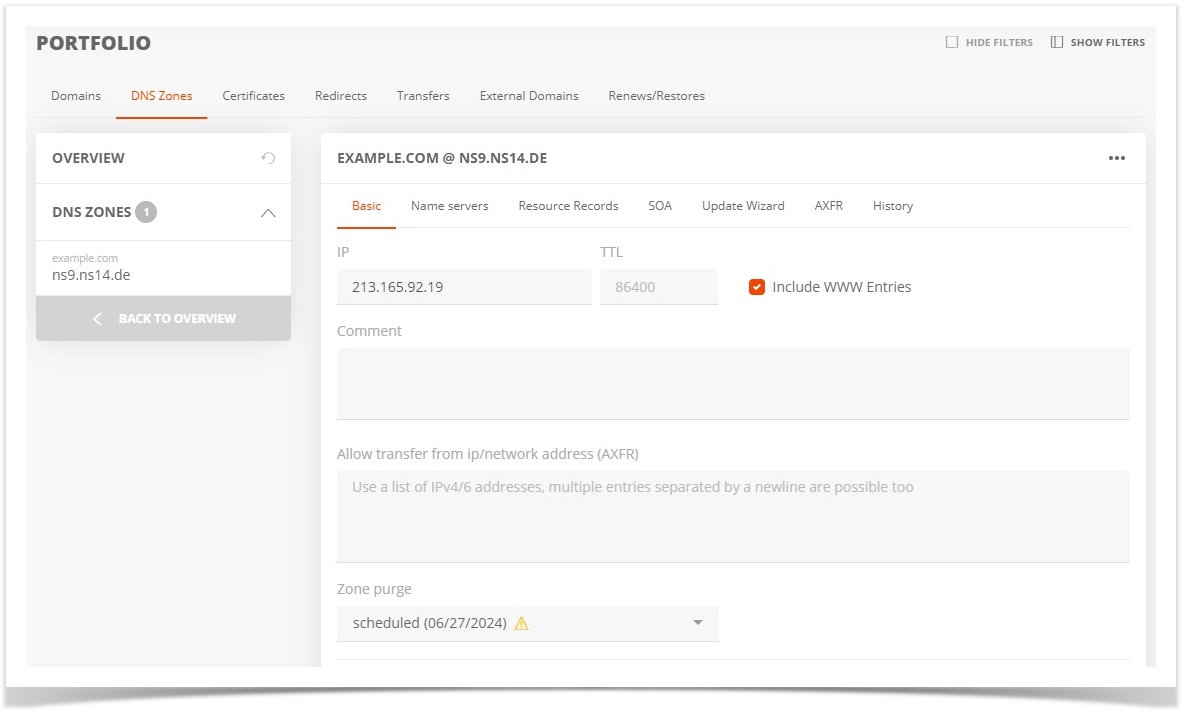Switch to the Domains tab
The height and width of the screenshot is (716, 1190).
click(x=76, y=96)
